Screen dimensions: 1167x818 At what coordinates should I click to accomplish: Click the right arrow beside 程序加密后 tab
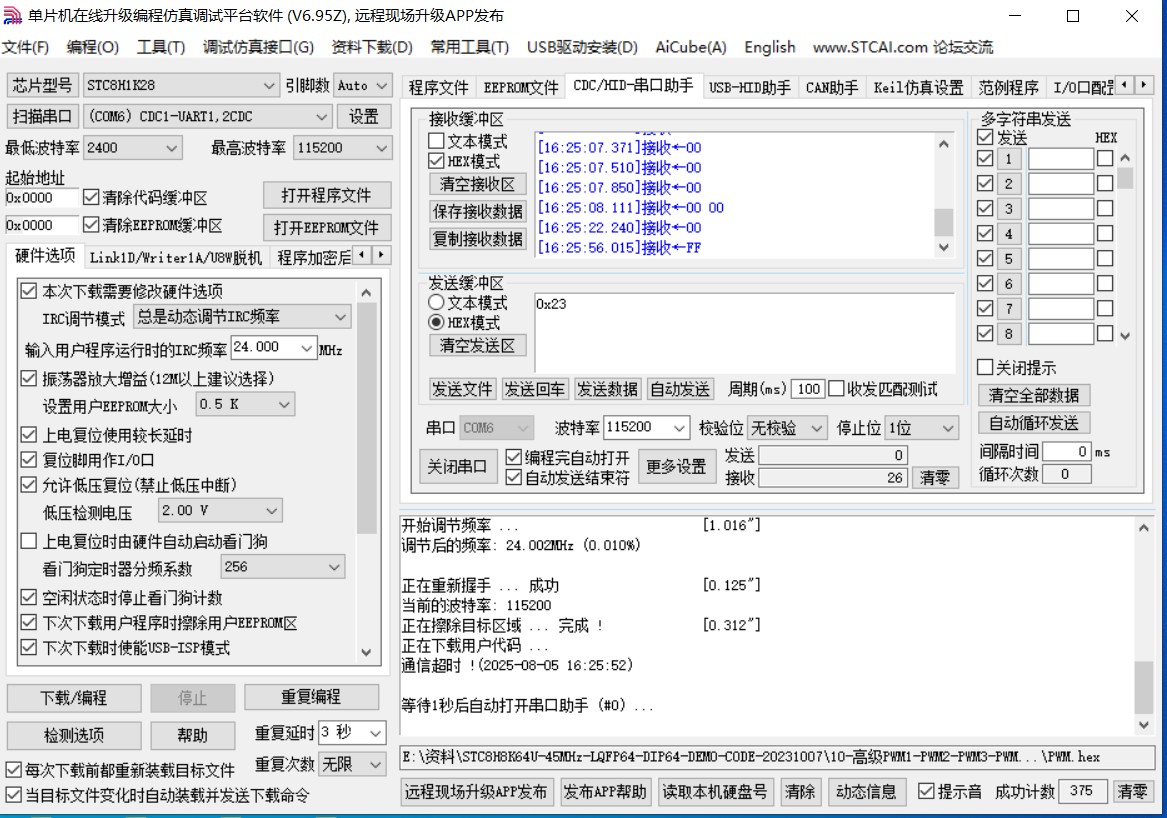tap(381, 255)
